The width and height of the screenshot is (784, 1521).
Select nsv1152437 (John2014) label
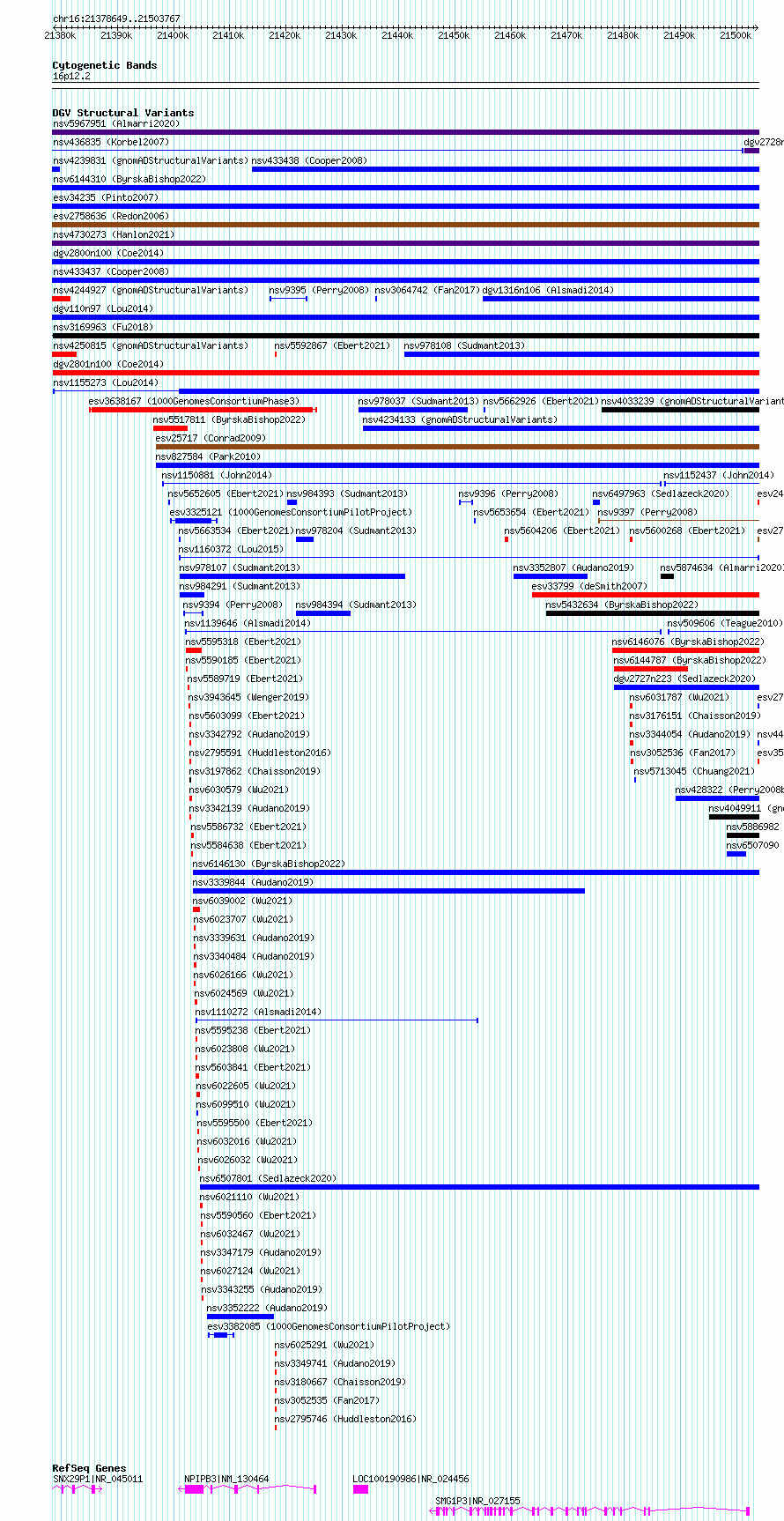click(719, 475)
